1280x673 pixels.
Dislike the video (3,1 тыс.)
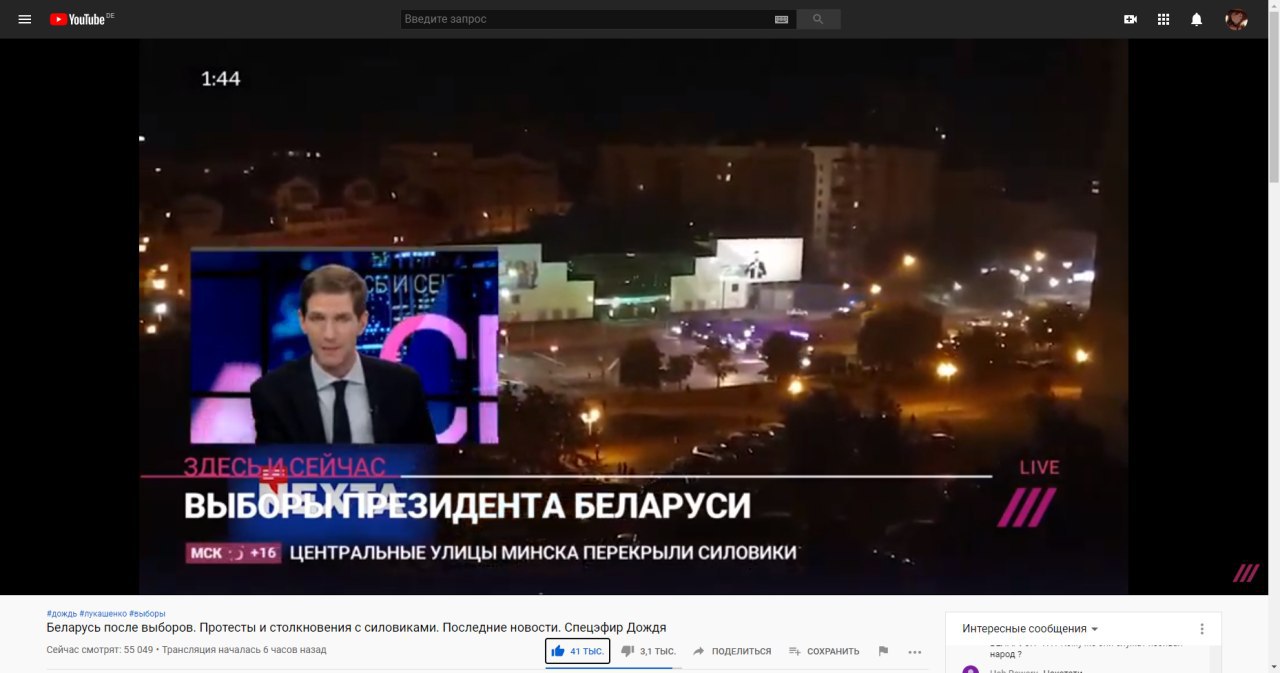pos(649,651)
